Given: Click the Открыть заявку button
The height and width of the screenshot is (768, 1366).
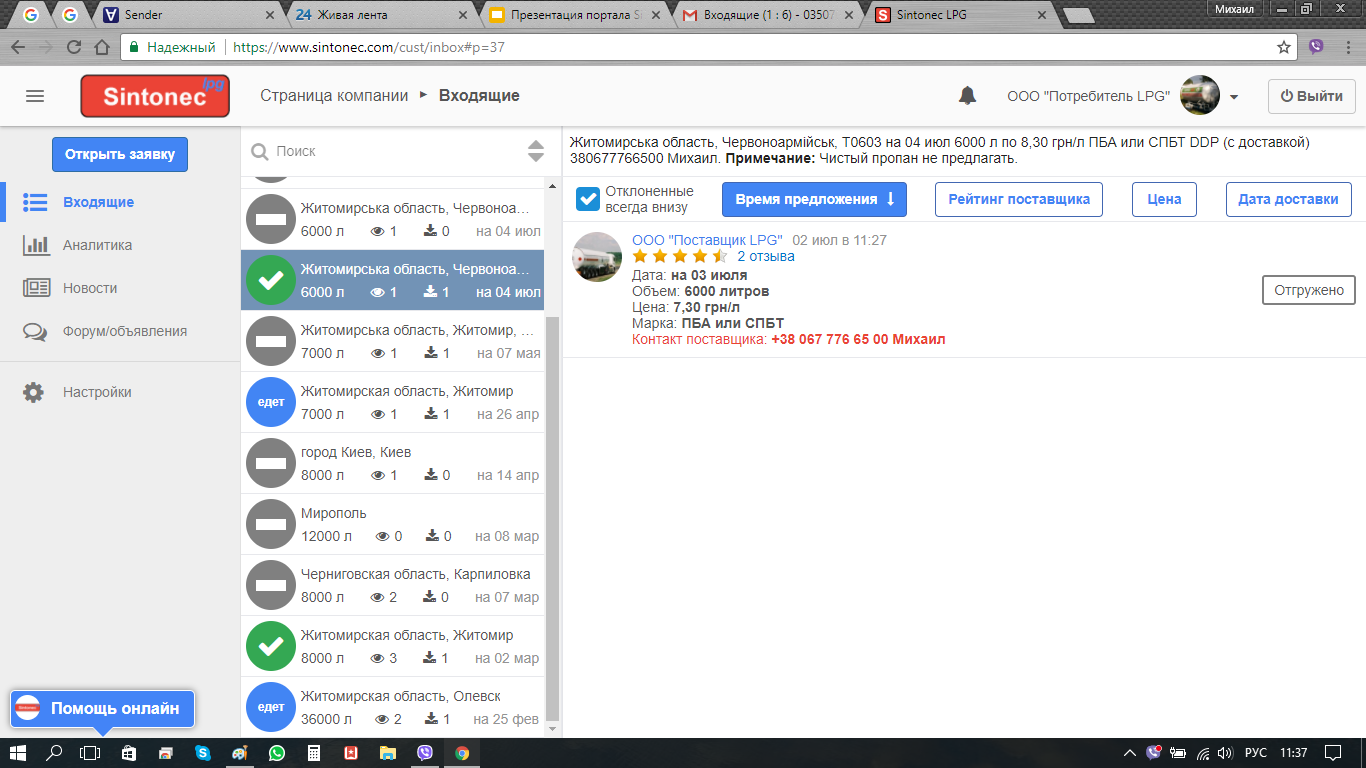Looking at the screenshot, I should coord(120,154).
